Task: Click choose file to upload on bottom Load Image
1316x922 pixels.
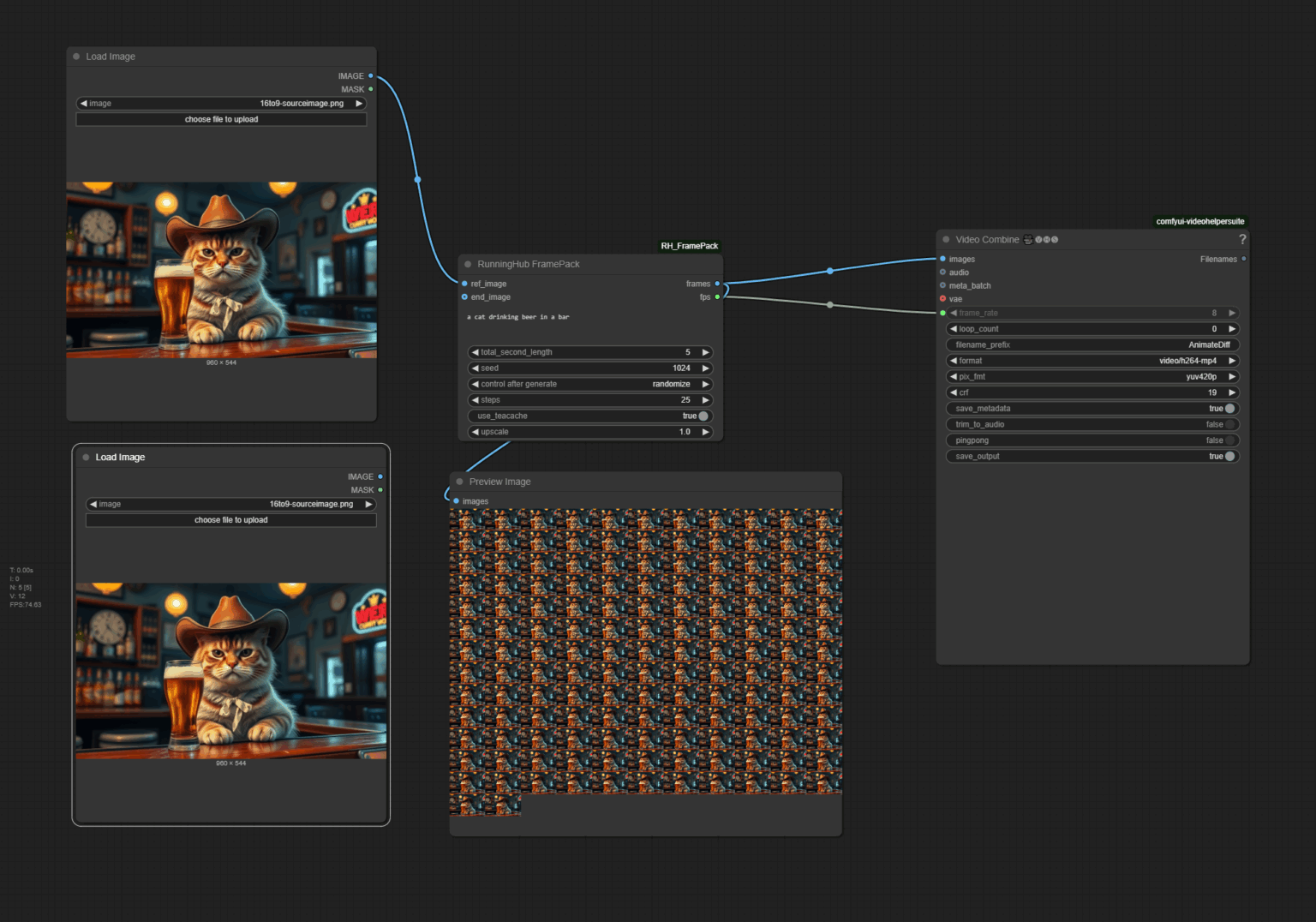Action: pos(230,519)
